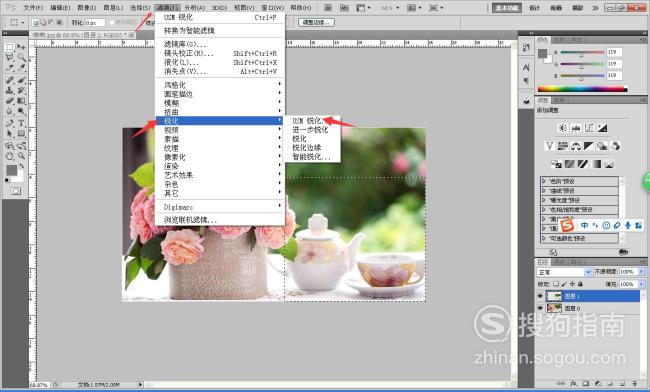Hide layer 图层 1 with eye icon
This screenshot has width=650, height=392.
tap(540, 296)
